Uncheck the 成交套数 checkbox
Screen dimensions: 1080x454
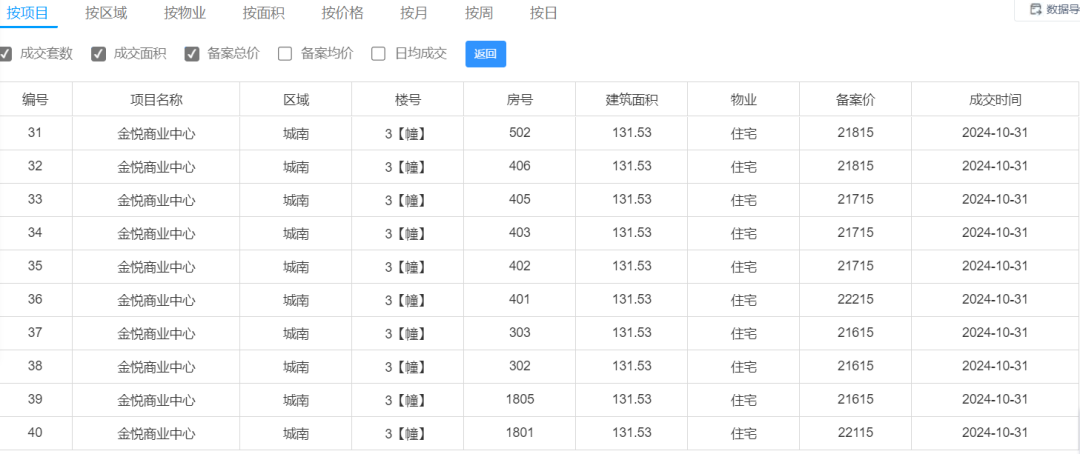coord(6,54)
